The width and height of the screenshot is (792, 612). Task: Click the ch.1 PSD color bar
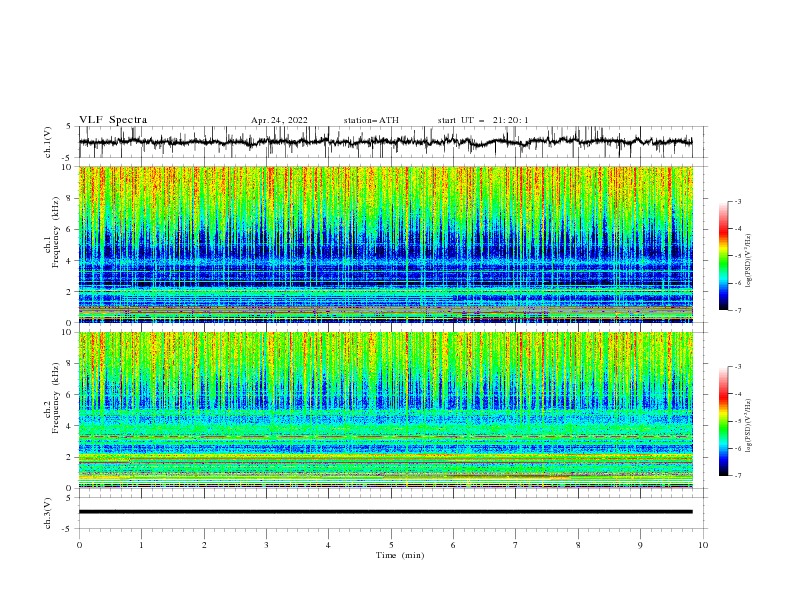[723, 256]
